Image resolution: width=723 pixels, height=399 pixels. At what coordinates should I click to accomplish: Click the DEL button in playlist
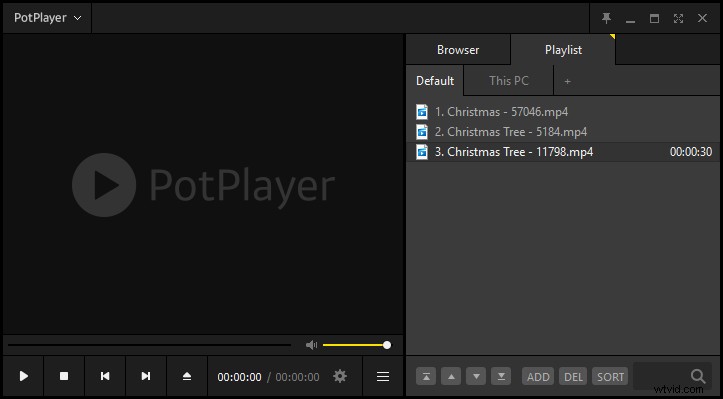[x=573, y=376]
